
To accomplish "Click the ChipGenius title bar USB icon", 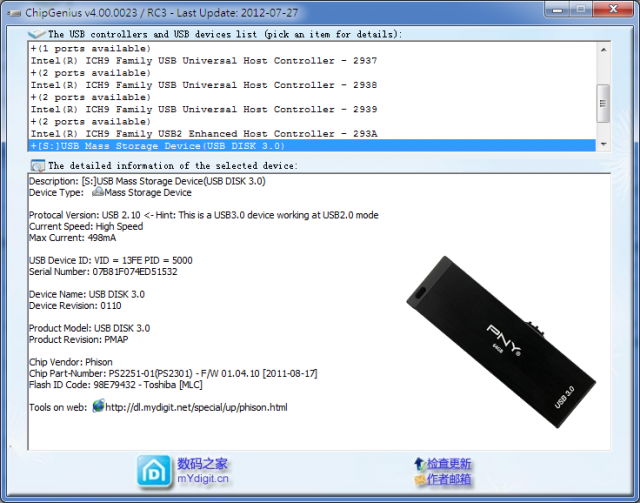I will pyautogui.click(x=14, y=13).
